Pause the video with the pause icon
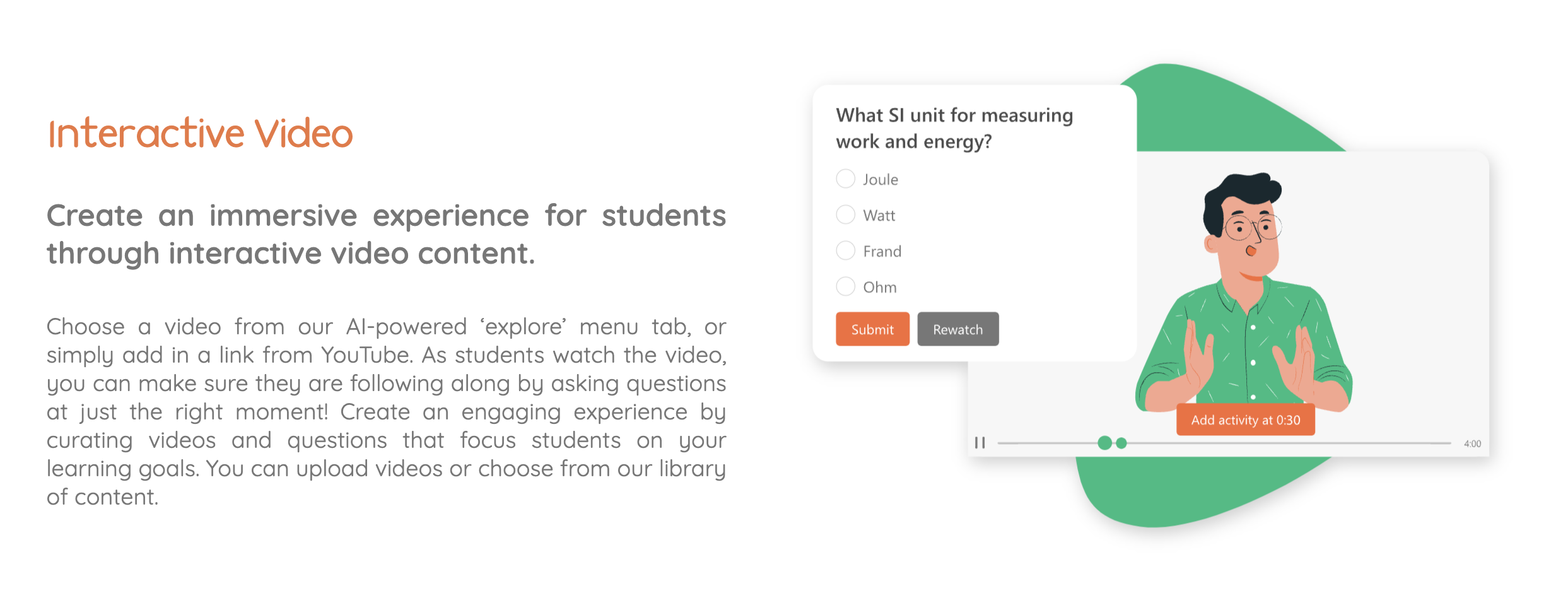This screenshot has width=1568, height=598. point(980,443)
